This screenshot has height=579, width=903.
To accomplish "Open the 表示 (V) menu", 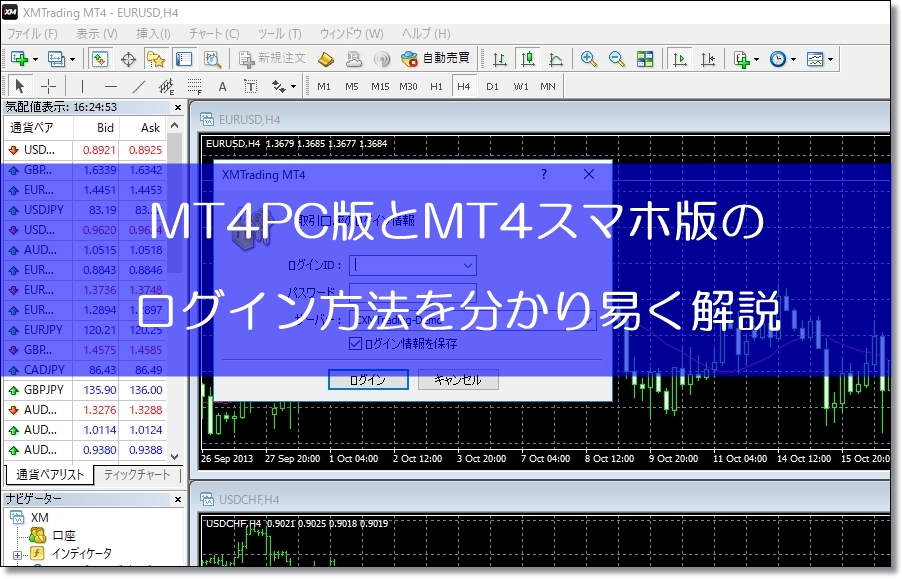I will [97, 33].
